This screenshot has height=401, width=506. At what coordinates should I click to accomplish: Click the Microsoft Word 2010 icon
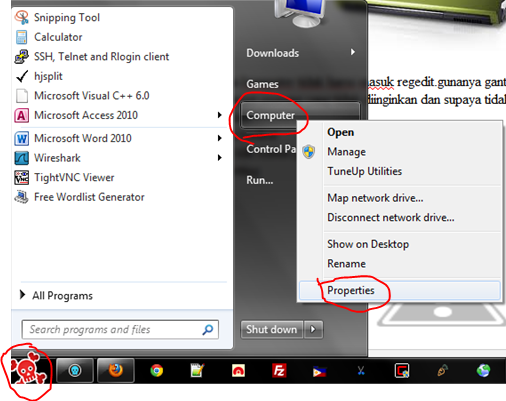pyautogui.click(x=22, y=138)
